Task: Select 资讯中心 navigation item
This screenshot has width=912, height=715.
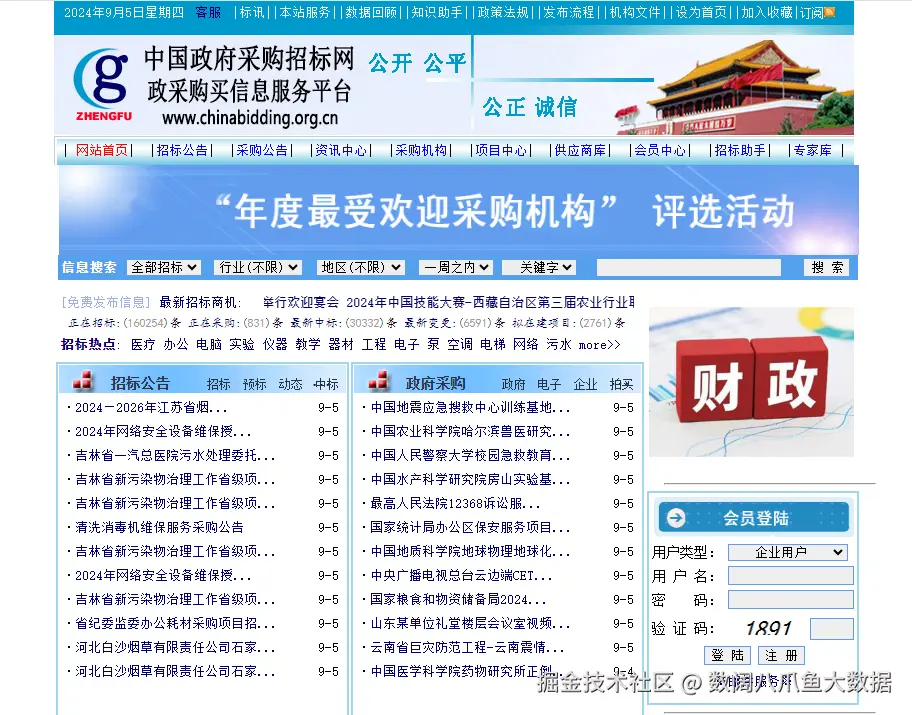Action: click(x=341, y=150)
